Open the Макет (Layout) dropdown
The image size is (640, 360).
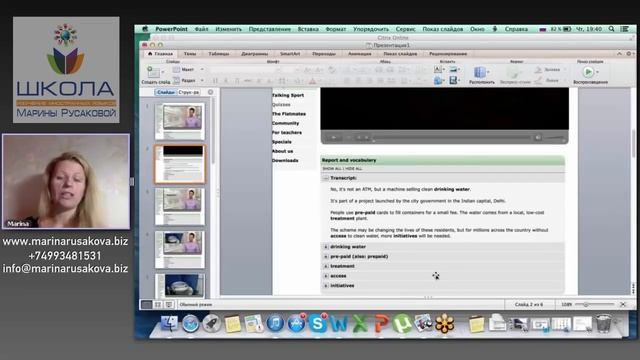point(188,70)
